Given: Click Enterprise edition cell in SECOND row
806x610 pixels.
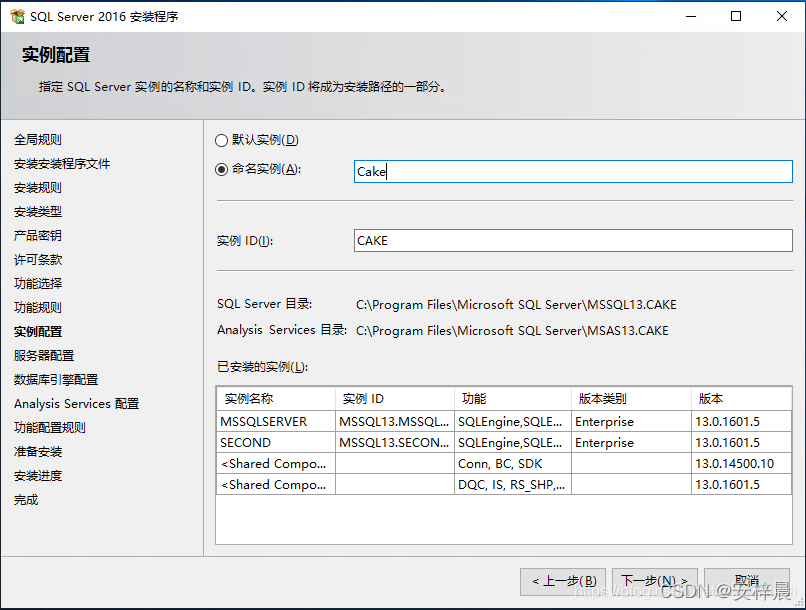Looking at the screenshot, I should click(631, 442).
